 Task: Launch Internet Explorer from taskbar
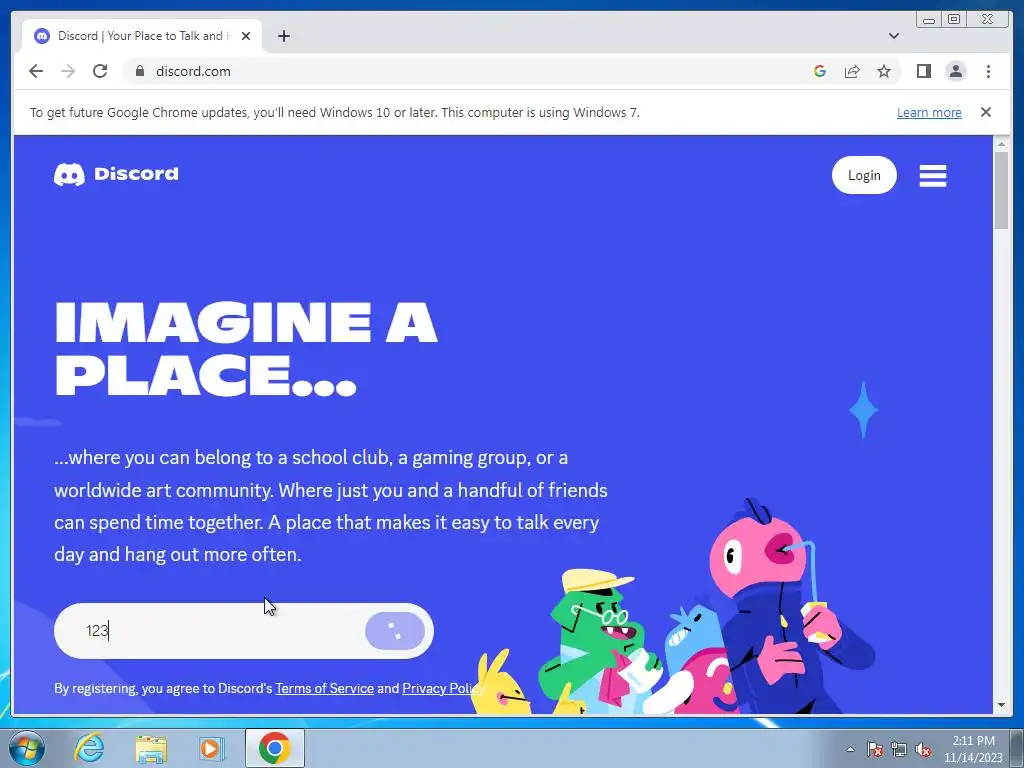coord(89,748)
